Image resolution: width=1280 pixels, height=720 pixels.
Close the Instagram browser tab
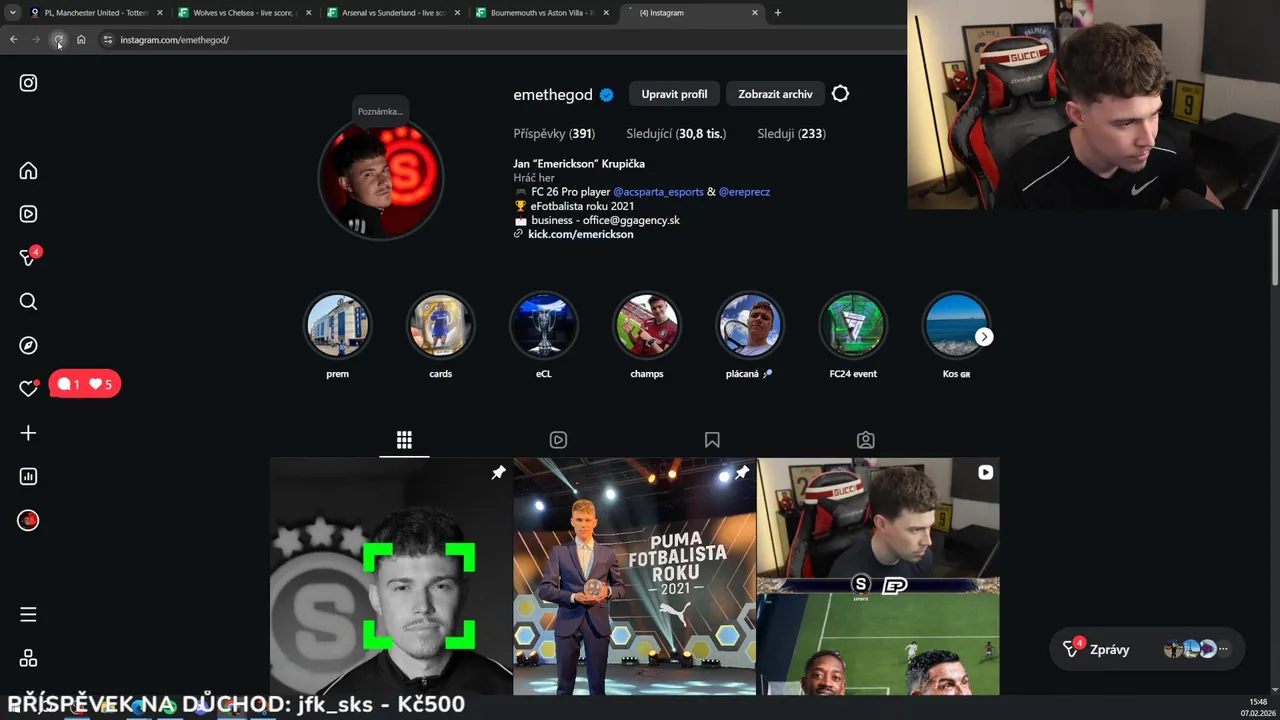pos(755,13)
